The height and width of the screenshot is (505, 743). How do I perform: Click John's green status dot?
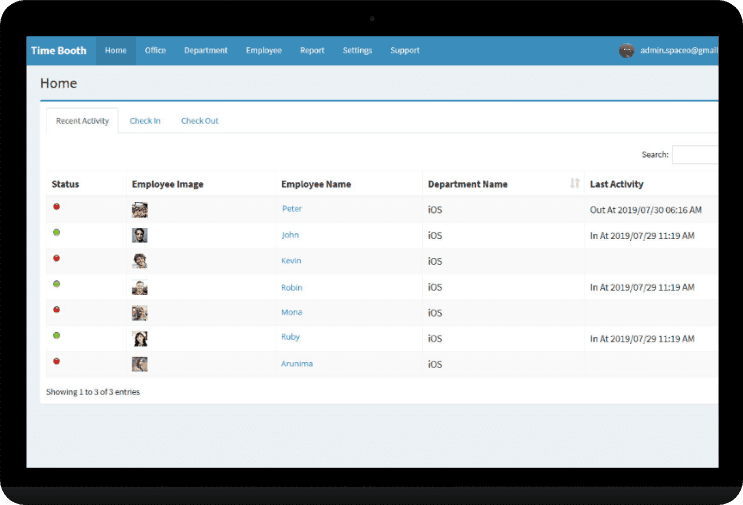pos(56,232)
